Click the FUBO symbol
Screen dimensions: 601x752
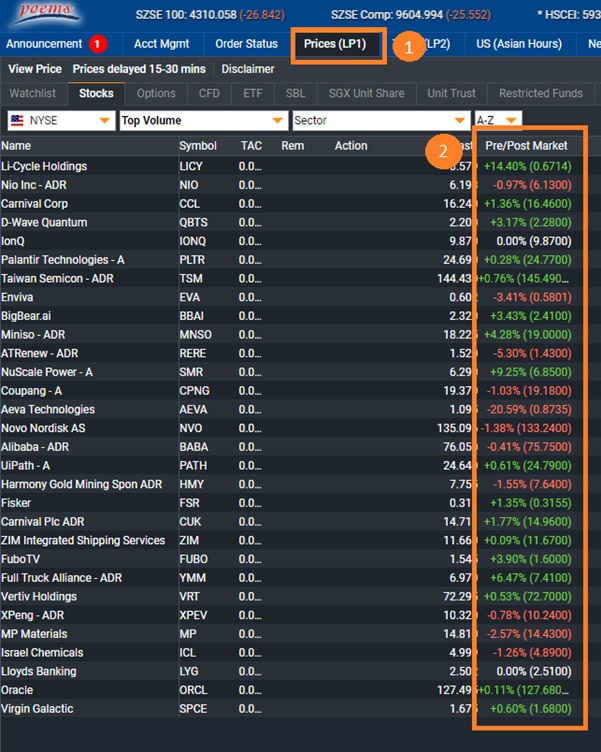(x=194, y=559)
